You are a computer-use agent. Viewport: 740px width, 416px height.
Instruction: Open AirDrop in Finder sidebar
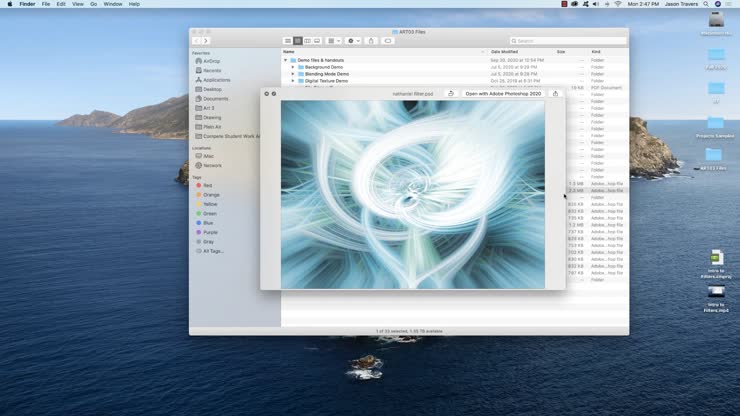[208, 61]
